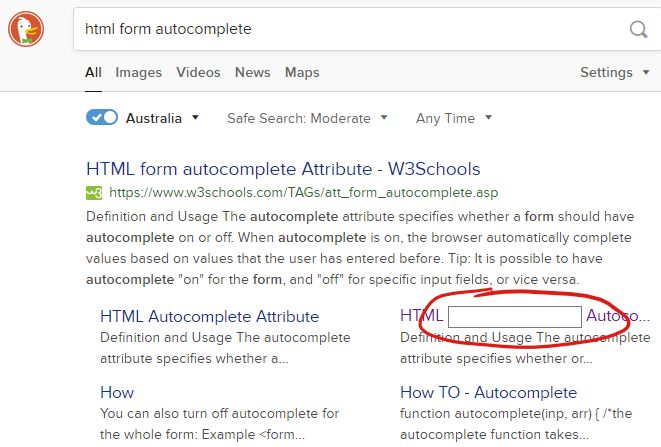The width and height of the screenshot is (661, 447).
Task: Switch to the Videos tab
Action: (198, 72)
